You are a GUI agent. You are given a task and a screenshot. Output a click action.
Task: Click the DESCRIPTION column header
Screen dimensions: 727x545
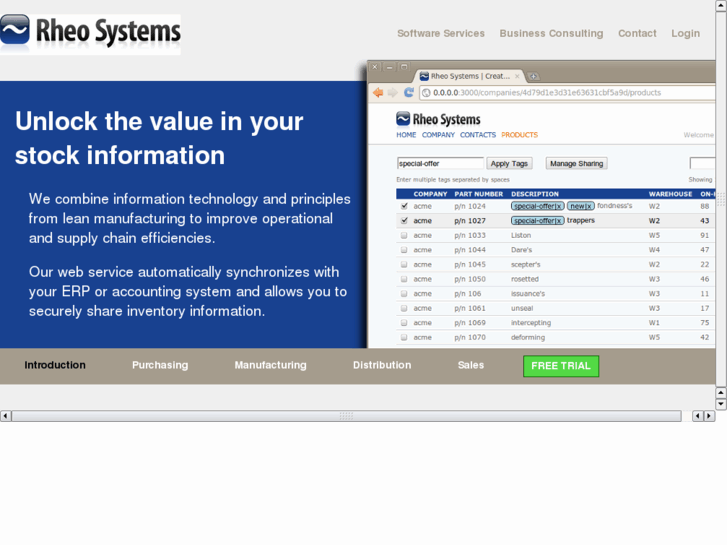[535, 194]
